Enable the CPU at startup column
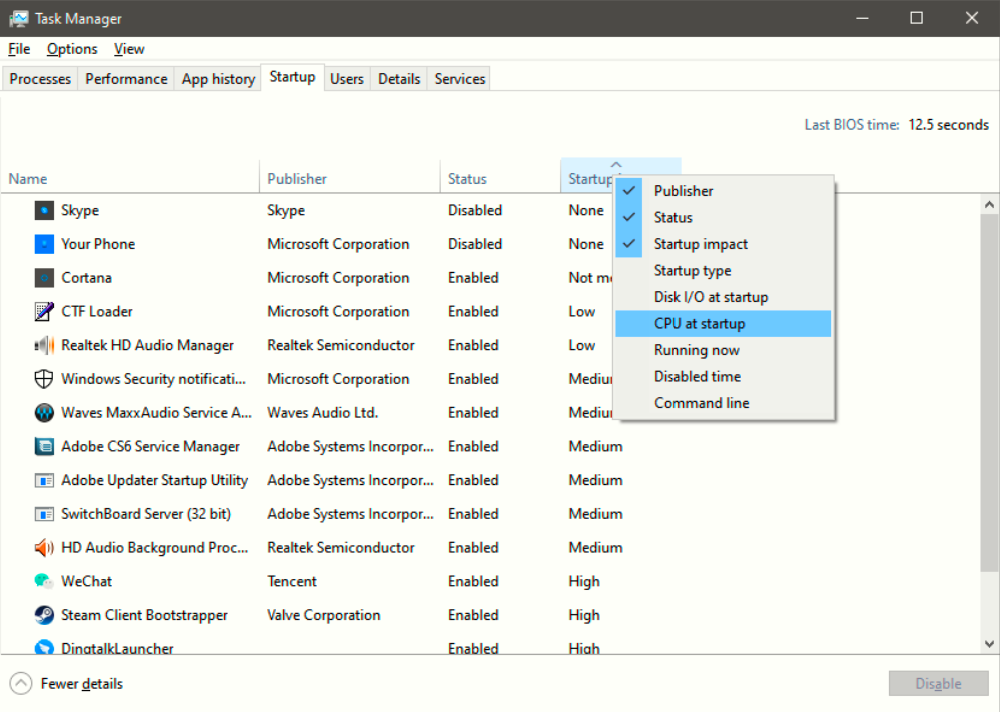This screenshot has height=712, width=1000. [x=723, y=323]
